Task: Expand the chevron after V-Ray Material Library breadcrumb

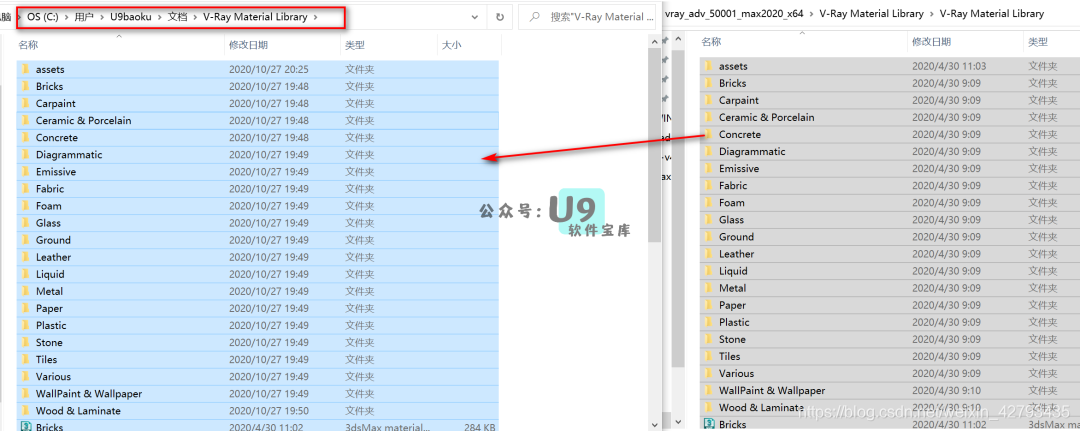Action: coord(315,17)
